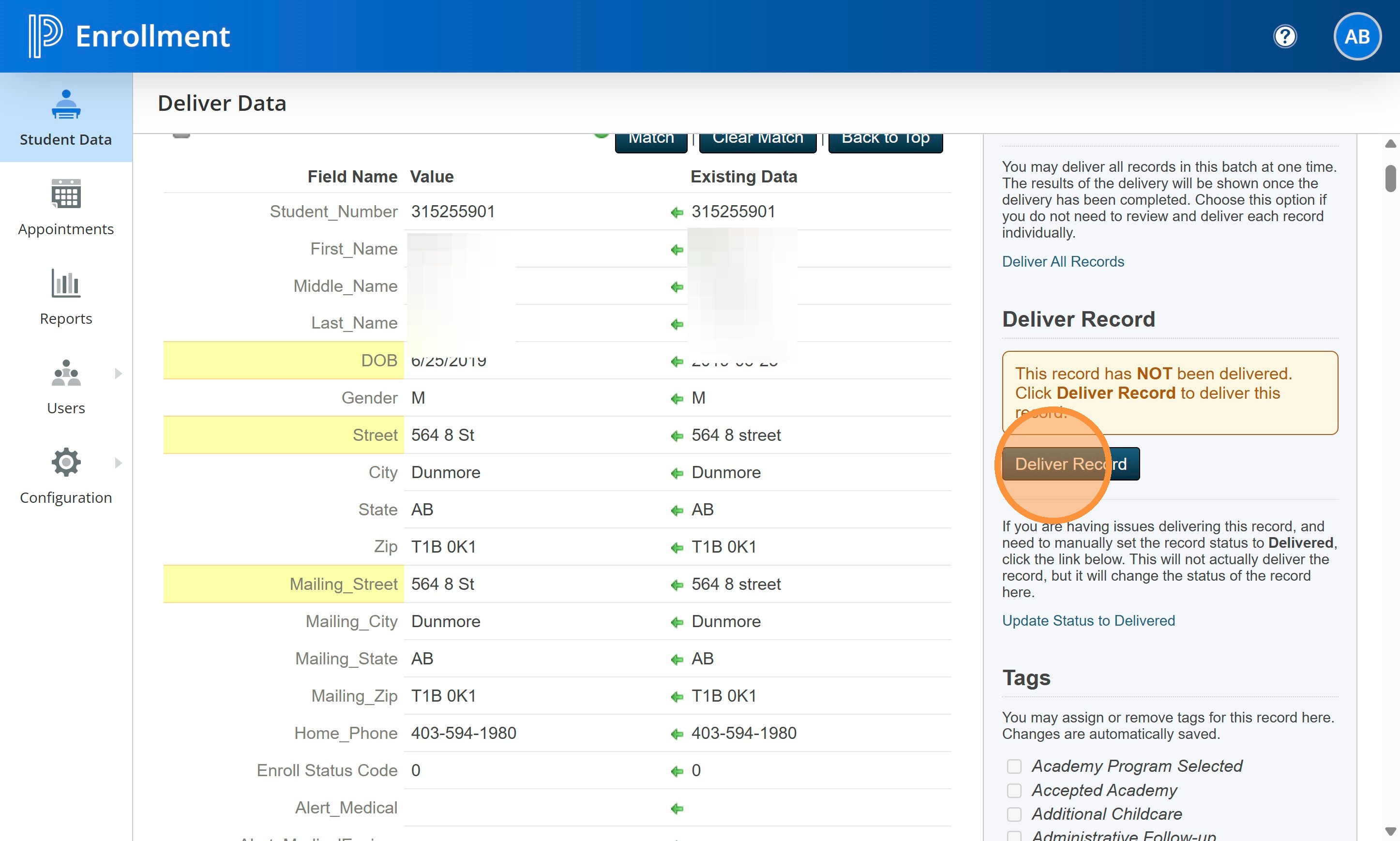Open the Reports chart icon
Viewport: 1400px width, 841px height.
tap(66, 284)
